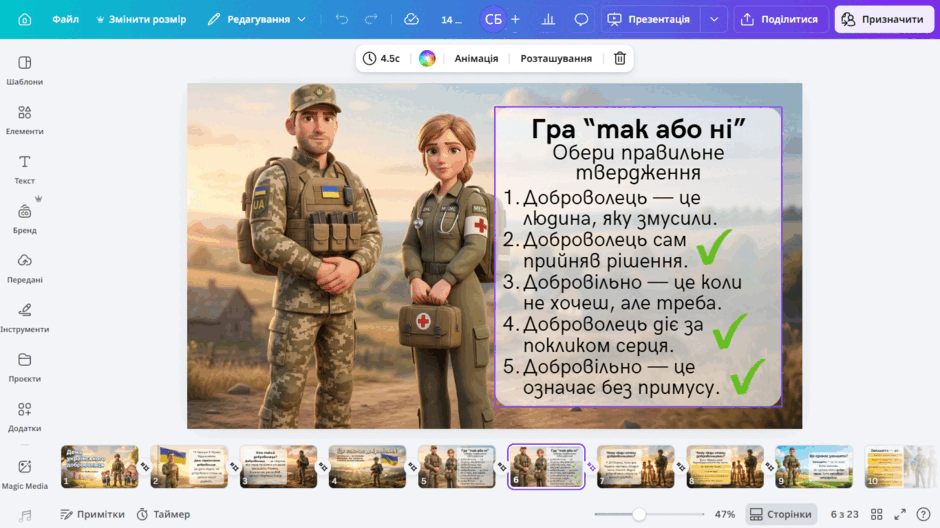Screen dimensions: 940x528
Task: Open the СБ user avatar
Action: tap(493, 19)
